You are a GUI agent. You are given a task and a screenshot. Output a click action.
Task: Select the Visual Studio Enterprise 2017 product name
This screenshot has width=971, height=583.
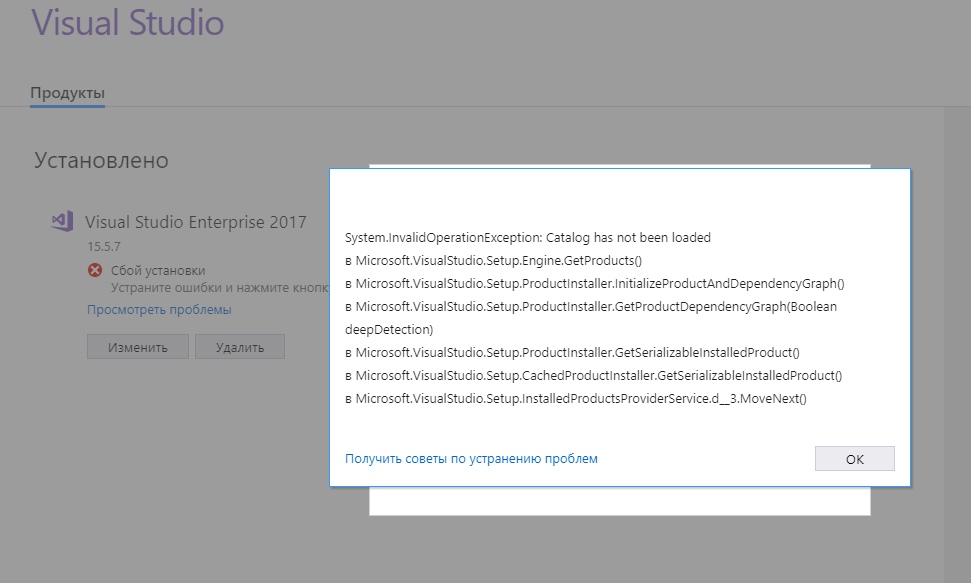click(196, 222)
